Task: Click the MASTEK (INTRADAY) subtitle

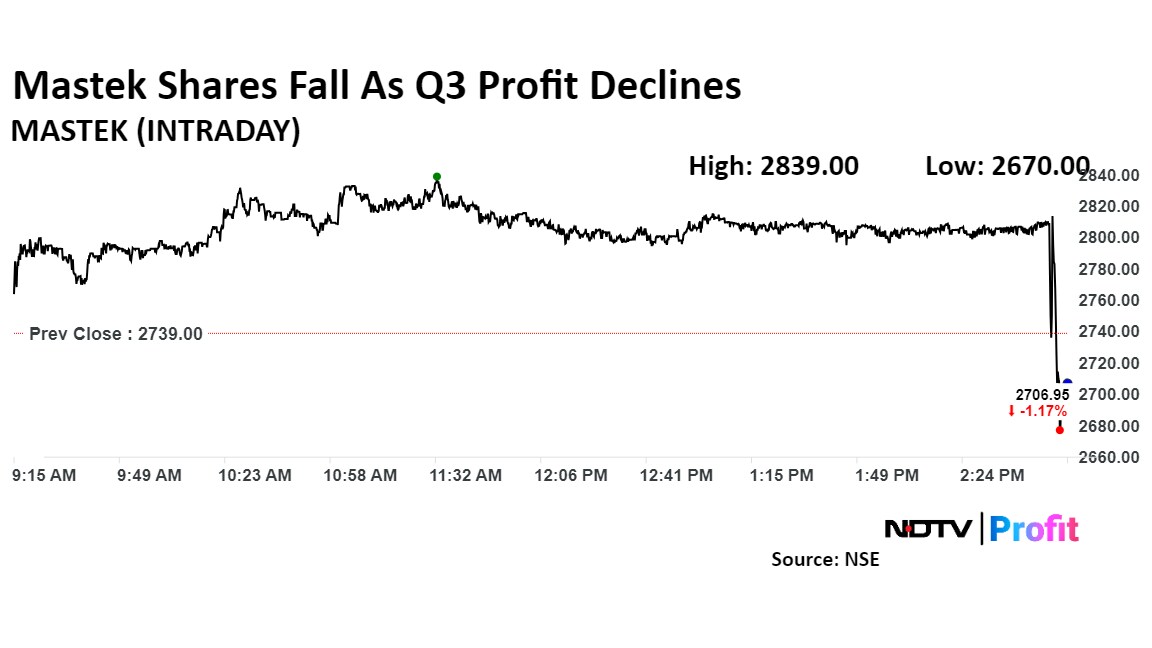Action: click(x=156, y=132)
